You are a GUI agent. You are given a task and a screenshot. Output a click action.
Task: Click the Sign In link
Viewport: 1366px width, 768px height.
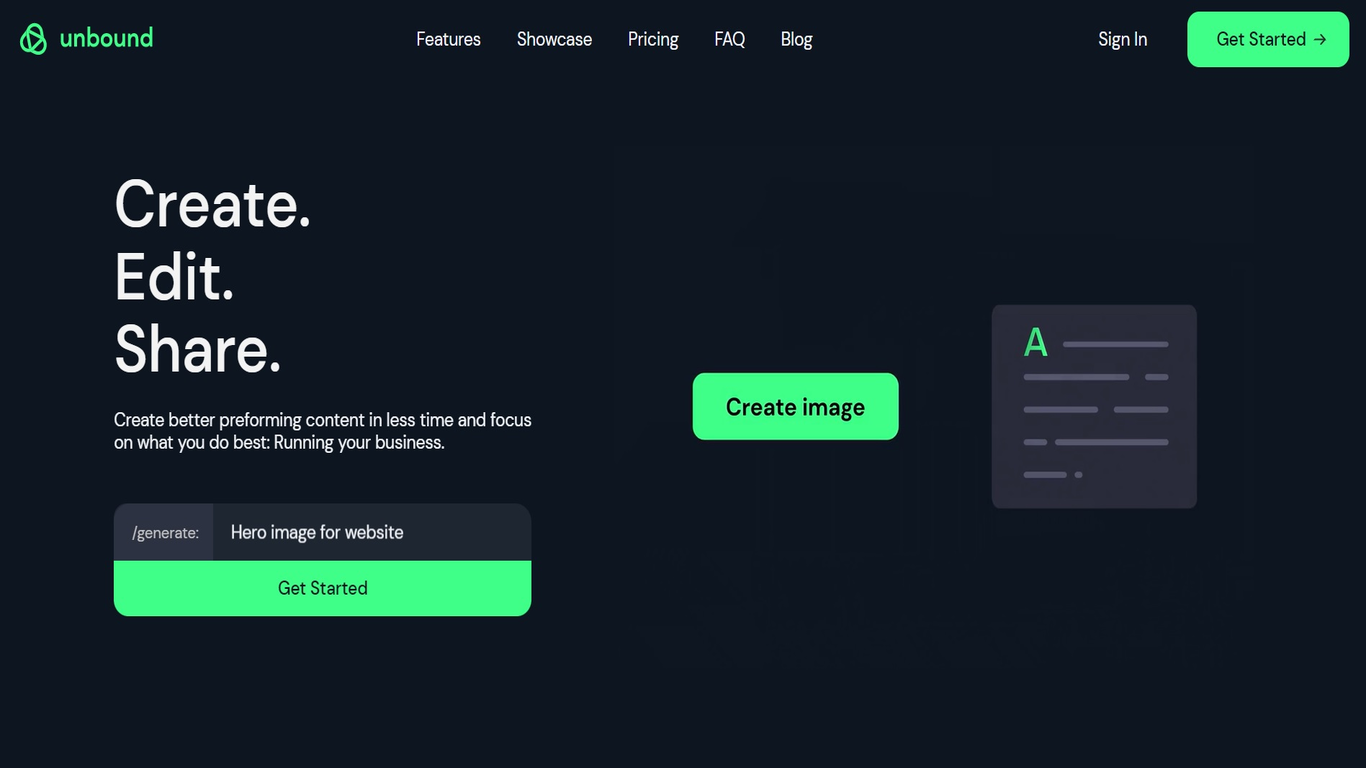point(1122,39)
